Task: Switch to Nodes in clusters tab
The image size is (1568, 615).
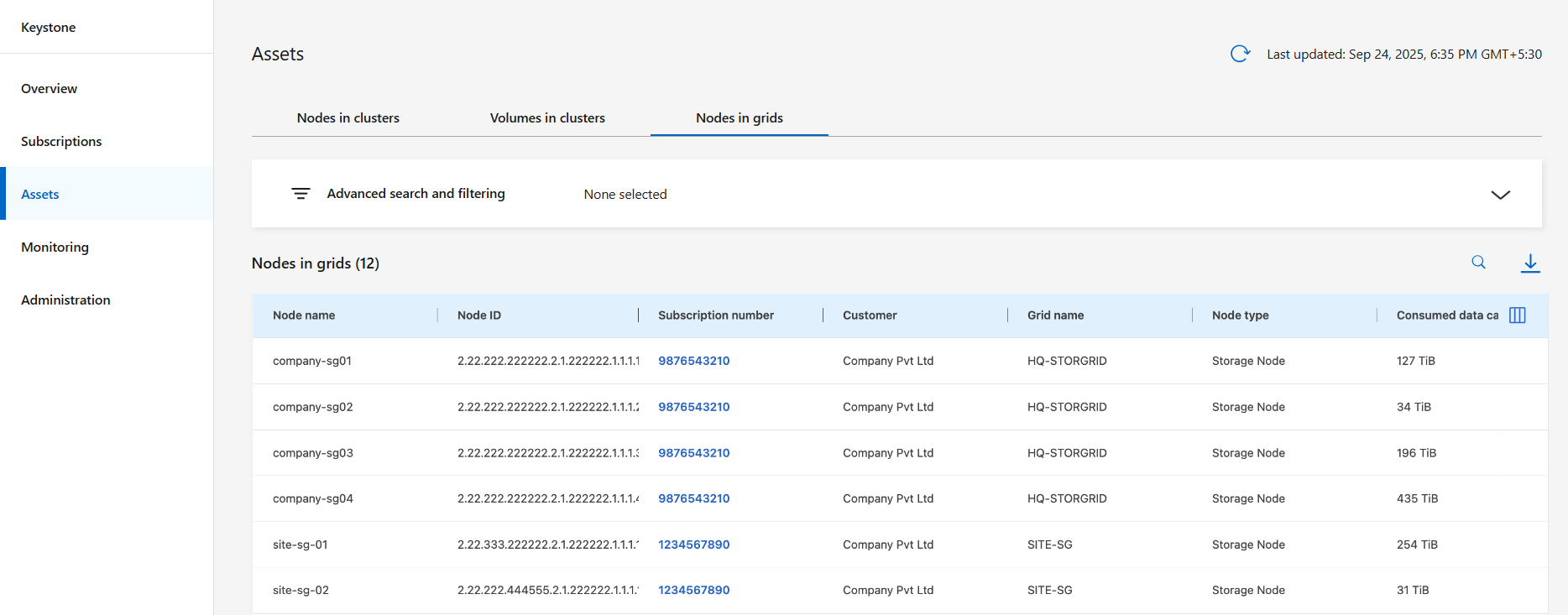Action: point(348,118)
